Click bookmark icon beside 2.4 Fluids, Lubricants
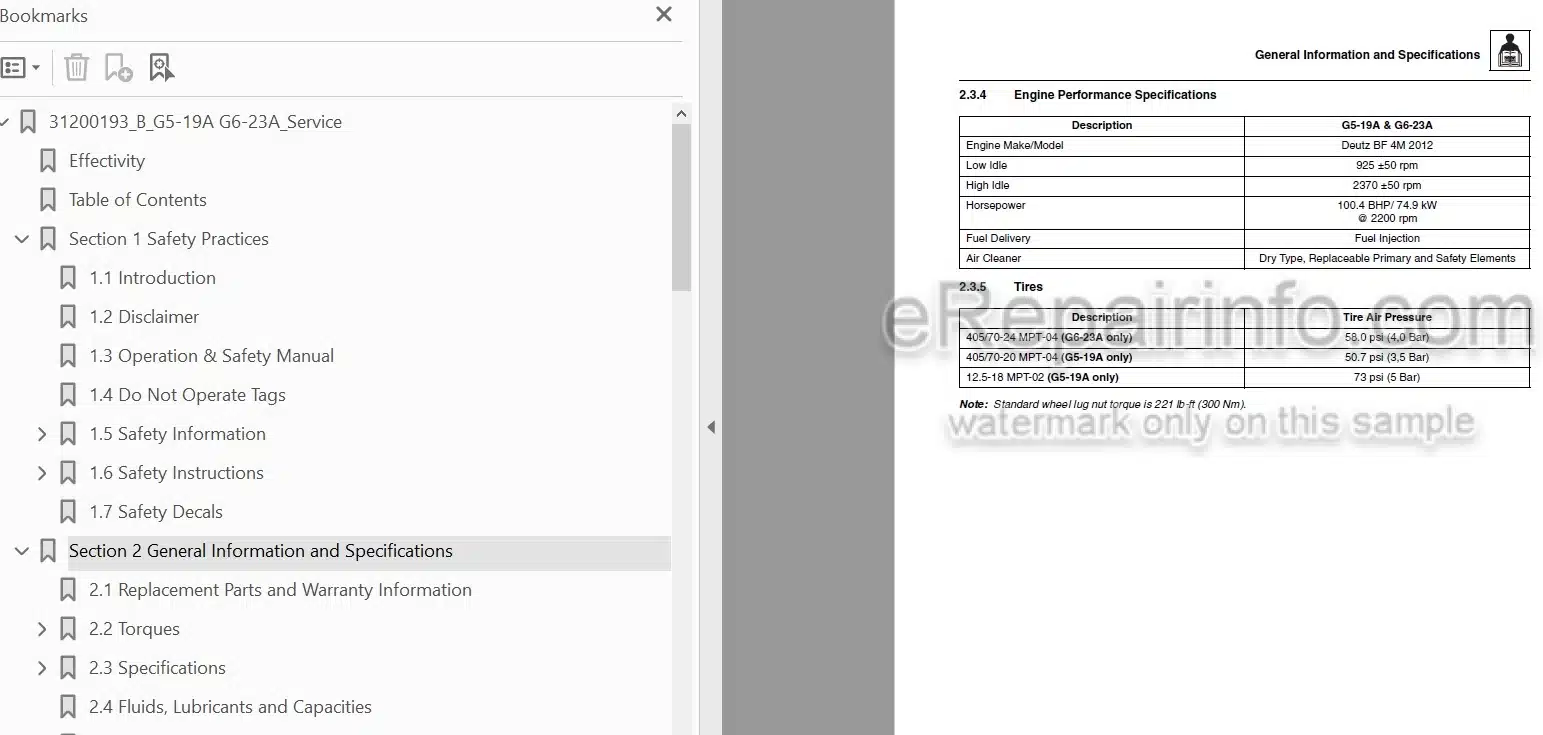This screenshot has height=735, width=1543. coord(68,707)
